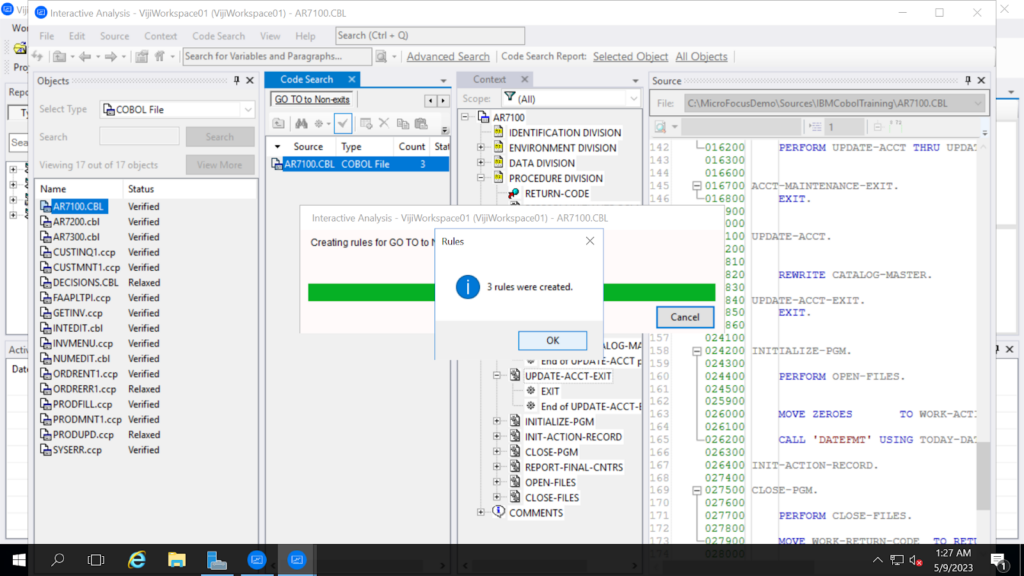Collapse the AR7100 root tree node
Viewport: 1024px width, 576px height.
[x=465, y=118]
